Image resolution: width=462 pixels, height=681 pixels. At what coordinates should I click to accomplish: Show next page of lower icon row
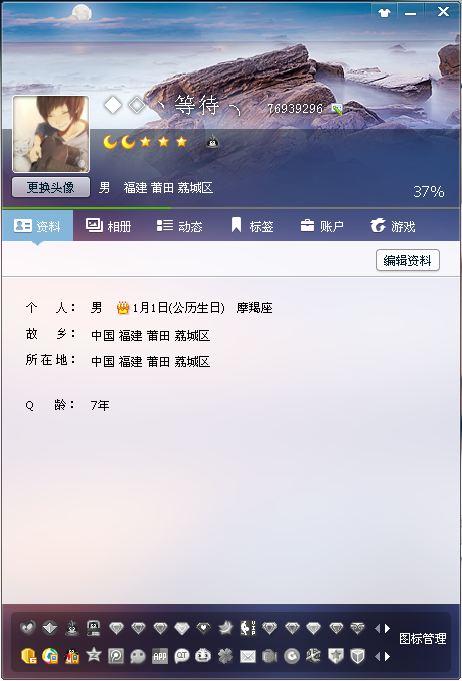[388, 656]
